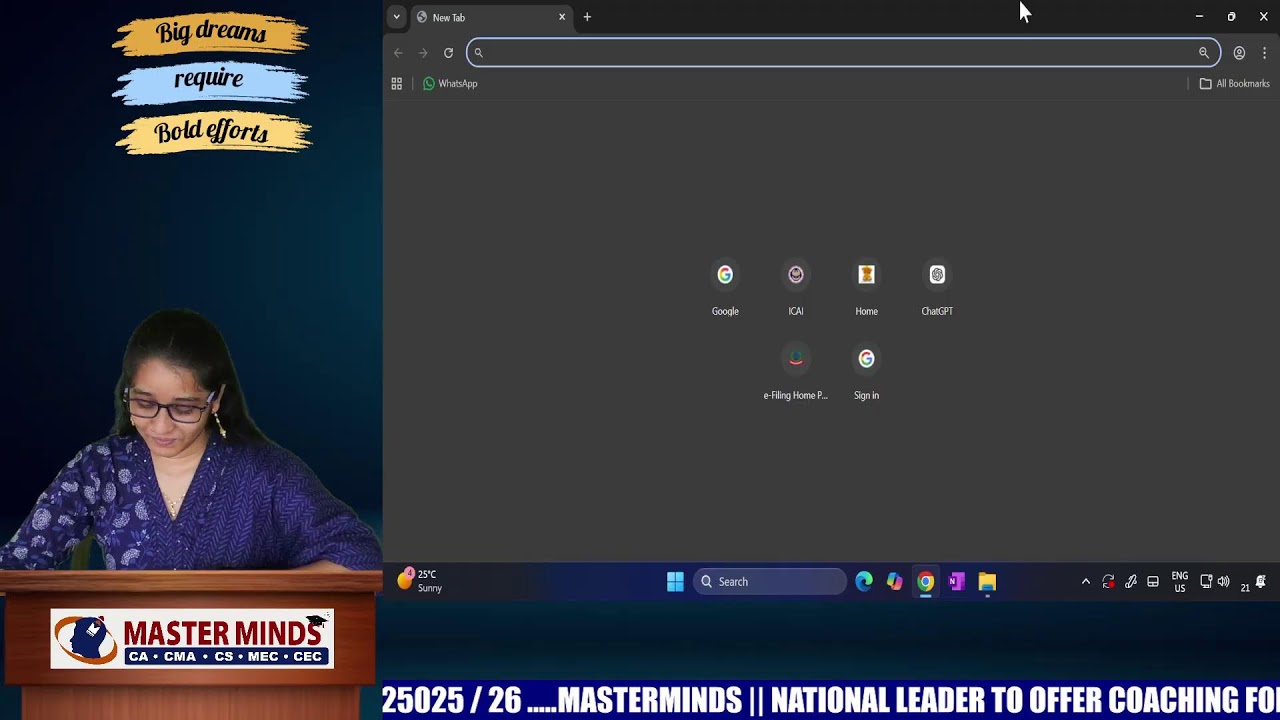The image size is (1280, 720).
Task: Open the e-Filing Home Page shortcut
Action: point(796,372)
